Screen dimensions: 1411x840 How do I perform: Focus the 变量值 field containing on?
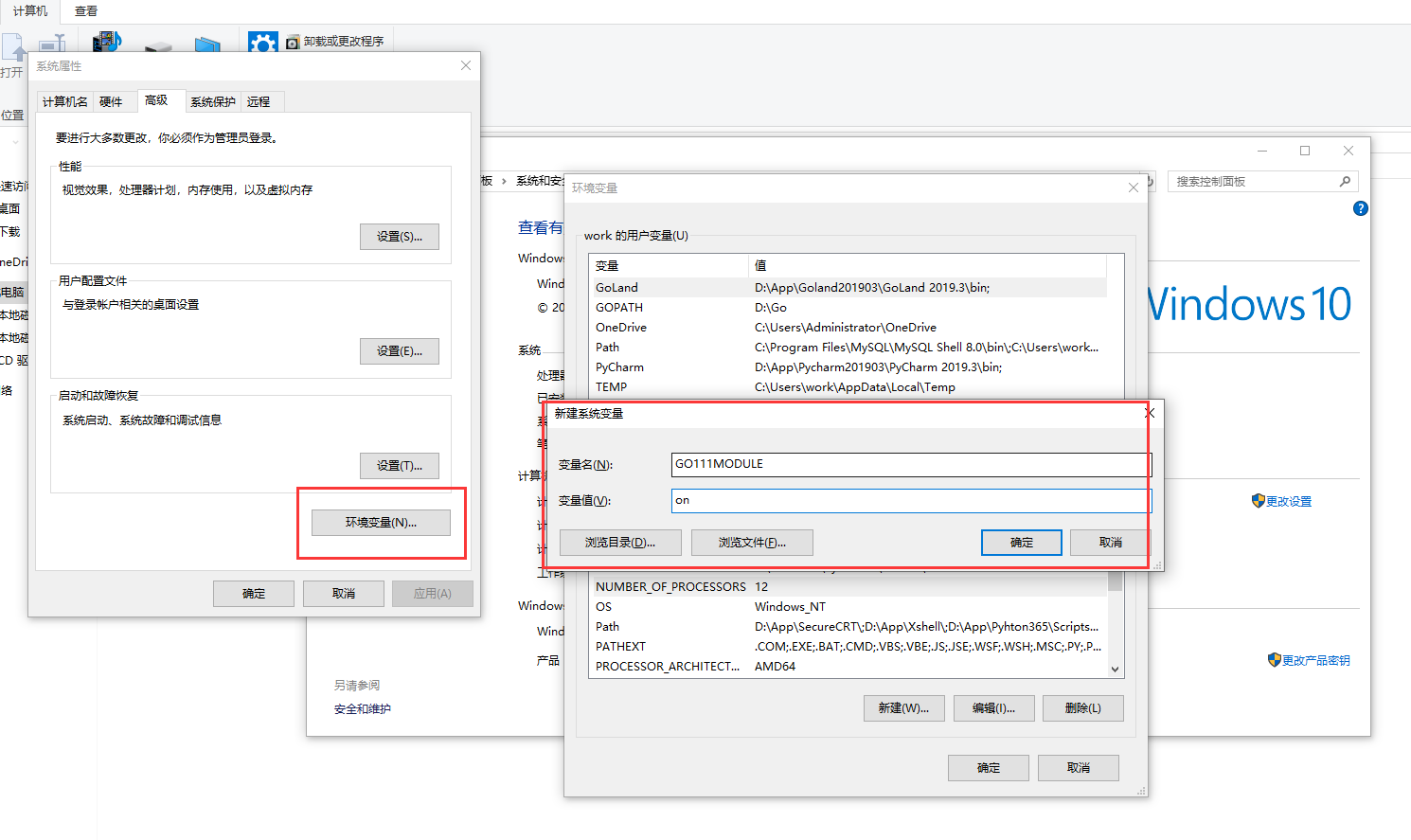(911, 501)
